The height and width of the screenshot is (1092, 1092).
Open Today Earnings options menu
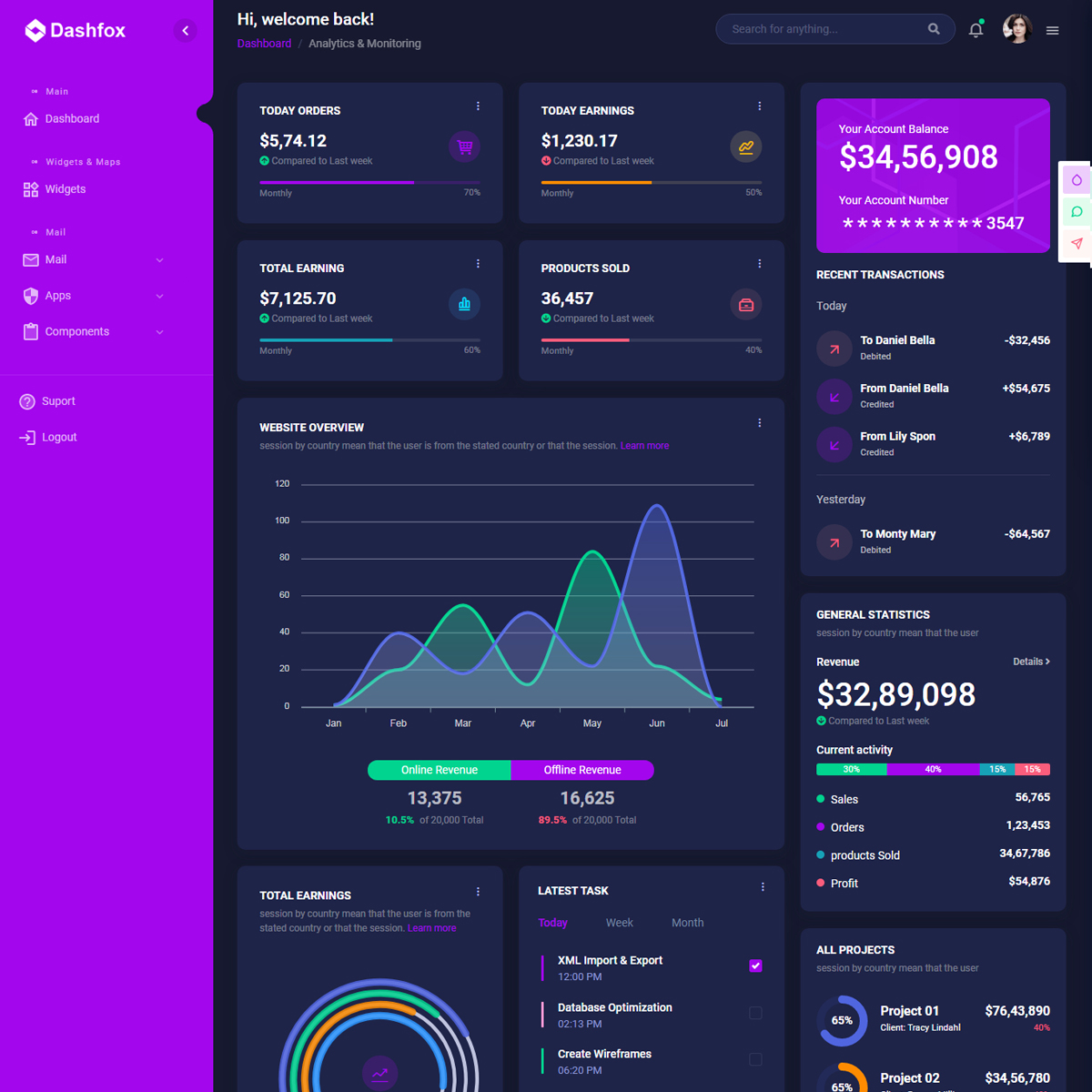click(x=760, y=106)
